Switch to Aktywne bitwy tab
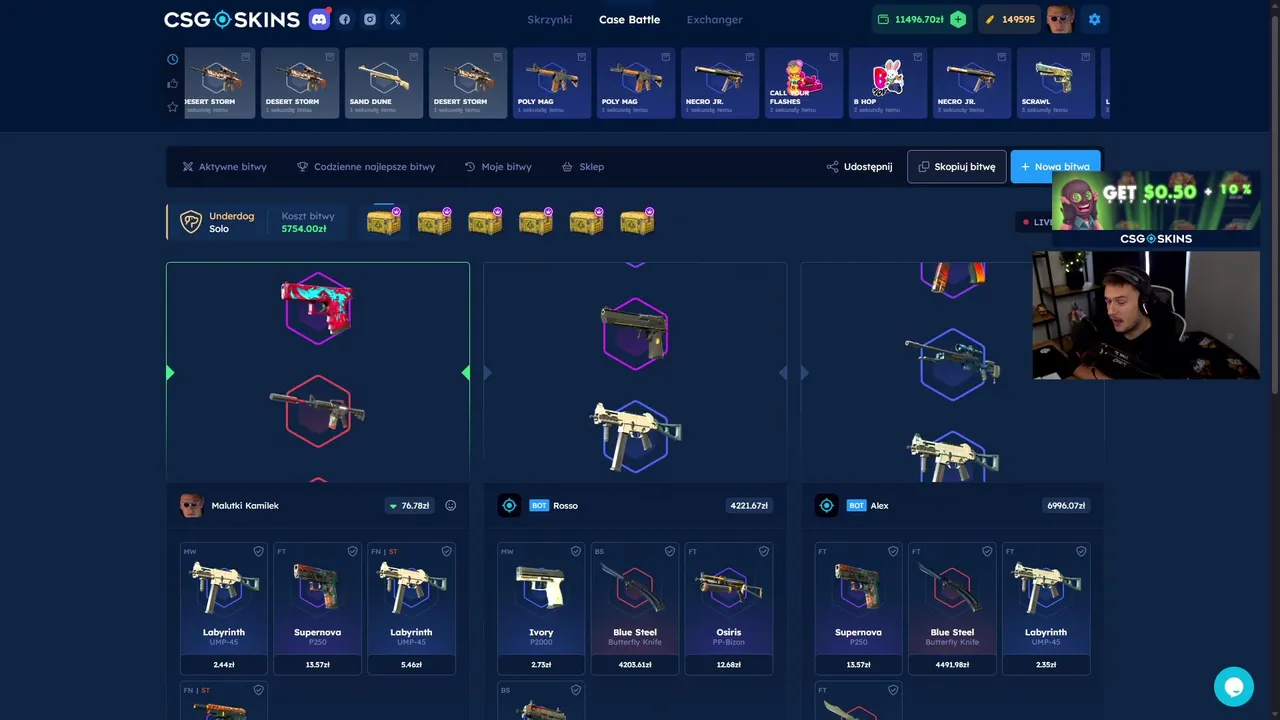This screenshot has height=720, width=1280. tap(224, 167)
